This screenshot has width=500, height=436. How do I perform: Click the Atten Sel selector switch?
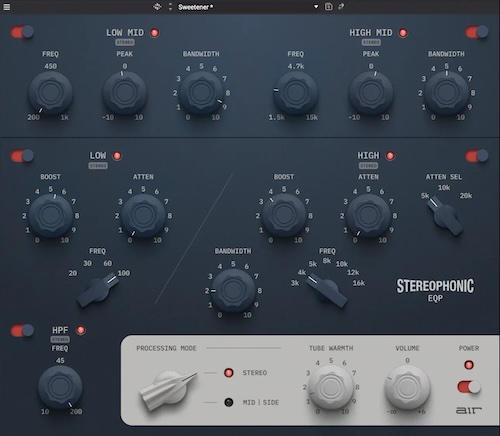click(445, 216)
